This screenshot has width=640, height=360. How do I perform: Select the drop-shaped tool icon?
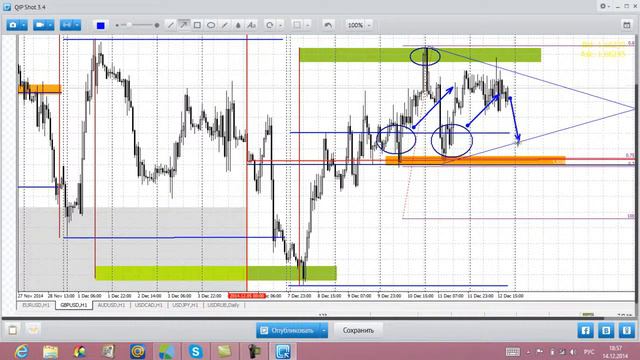tap(238, 25)
